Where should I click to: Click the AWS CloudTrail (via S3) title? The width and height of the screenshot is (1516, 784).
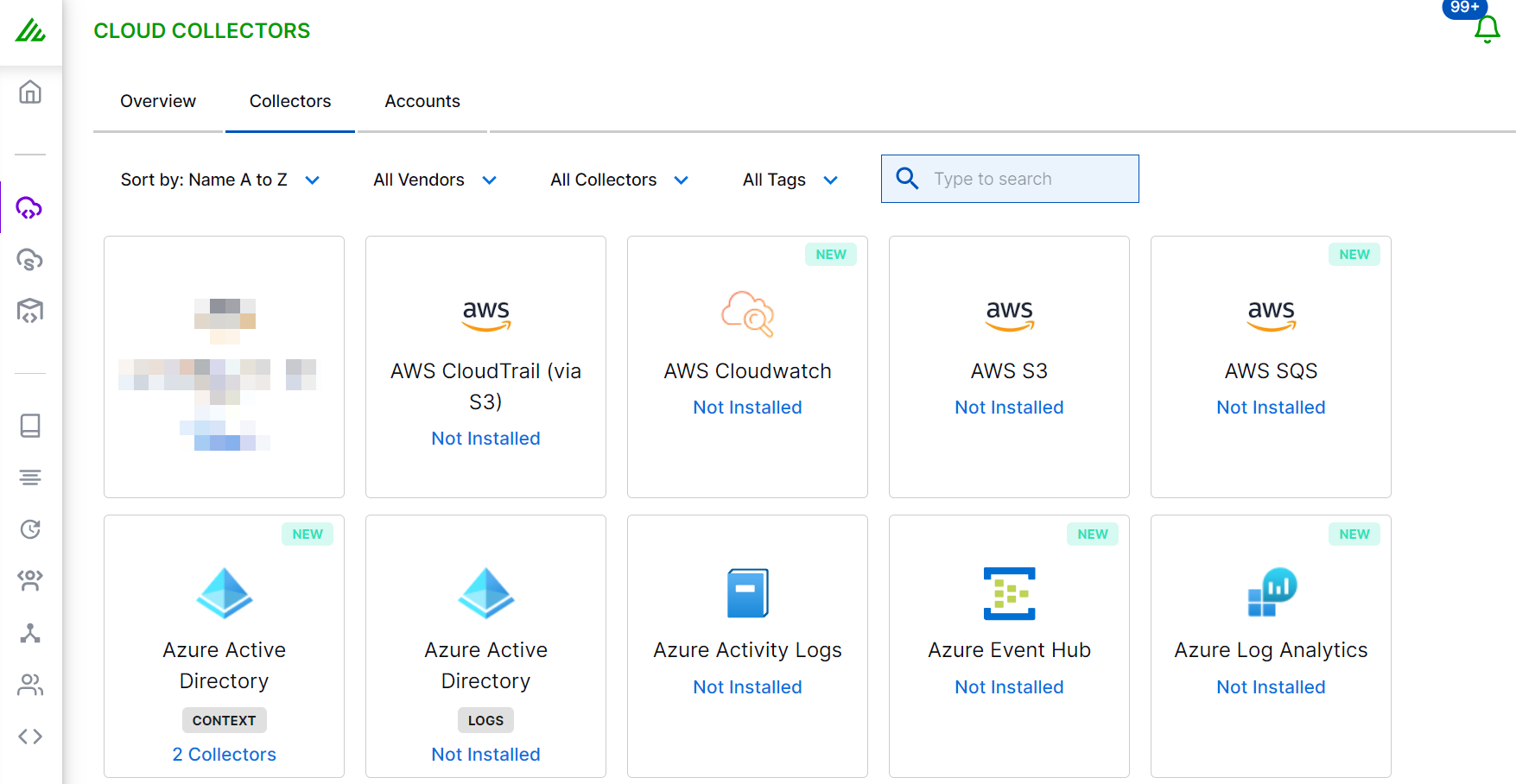486,386
